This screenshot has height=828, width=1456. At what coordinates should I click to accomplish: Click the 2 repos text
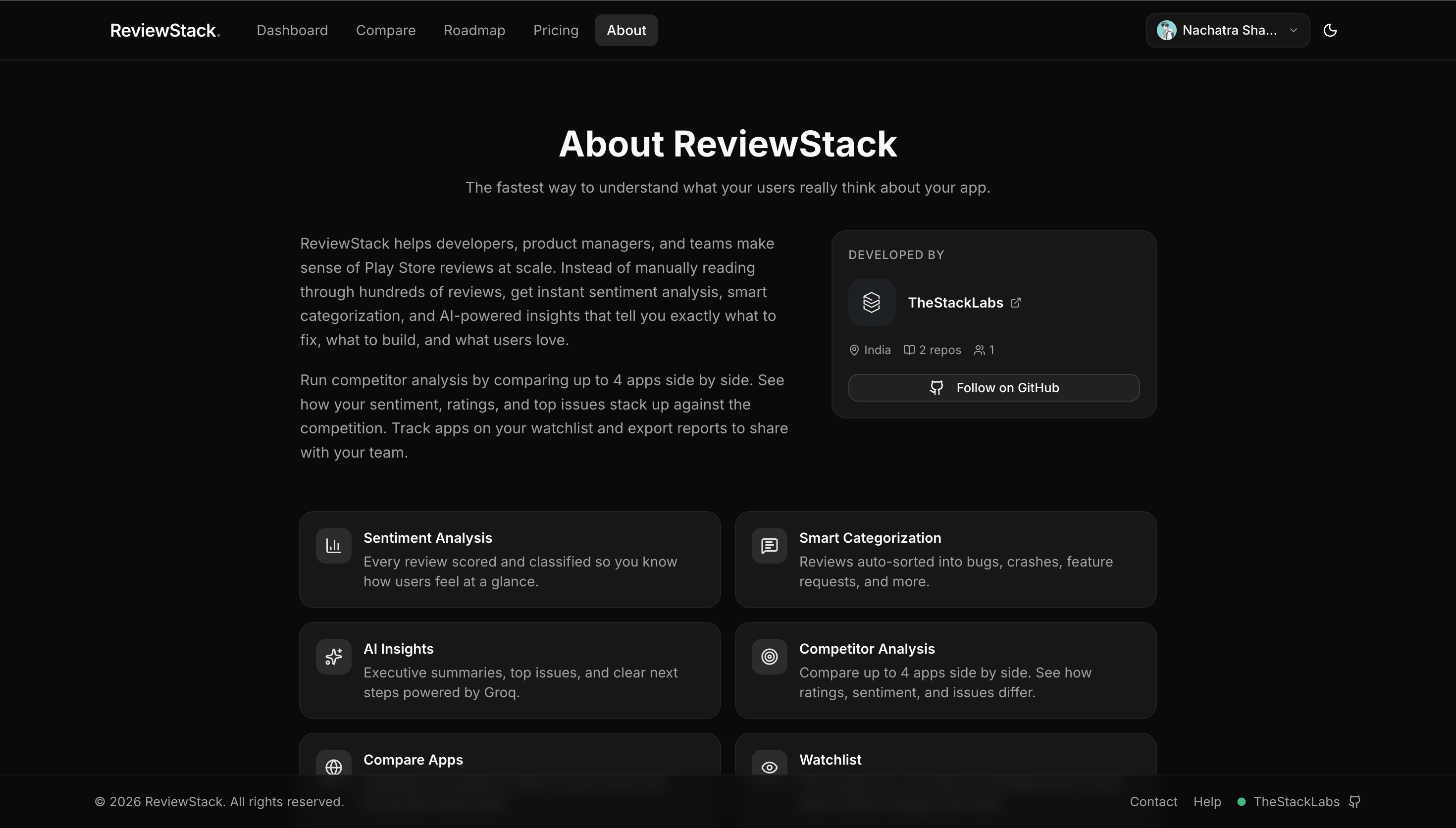[940, 350]
